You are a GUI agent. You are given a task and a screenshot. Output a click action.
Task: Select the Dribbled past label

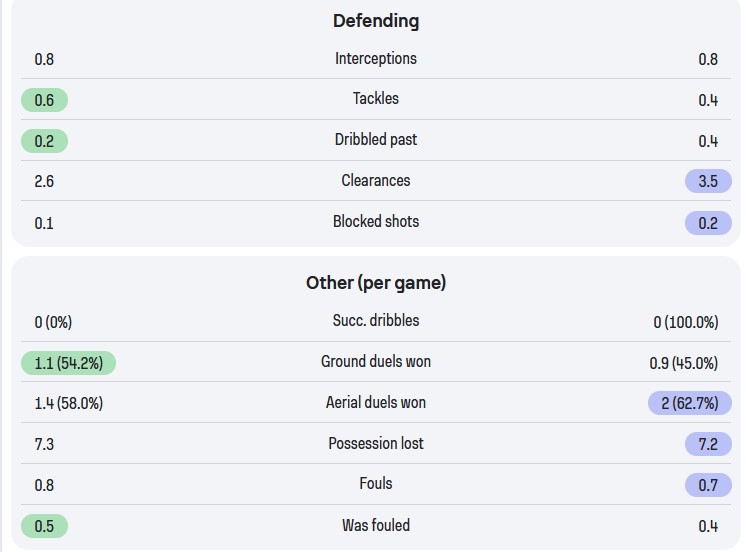coord(376,139)
